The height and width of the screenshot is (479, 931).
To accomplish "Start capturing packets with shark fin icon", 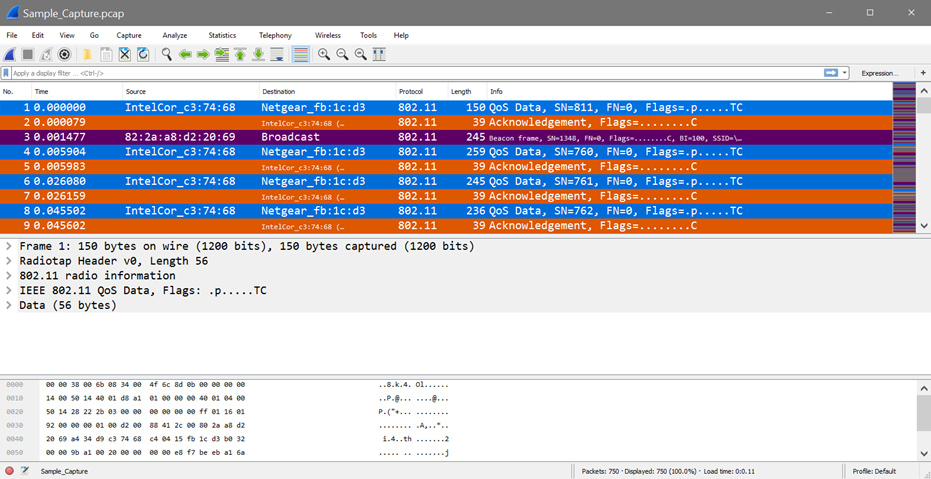I will 10,55.
